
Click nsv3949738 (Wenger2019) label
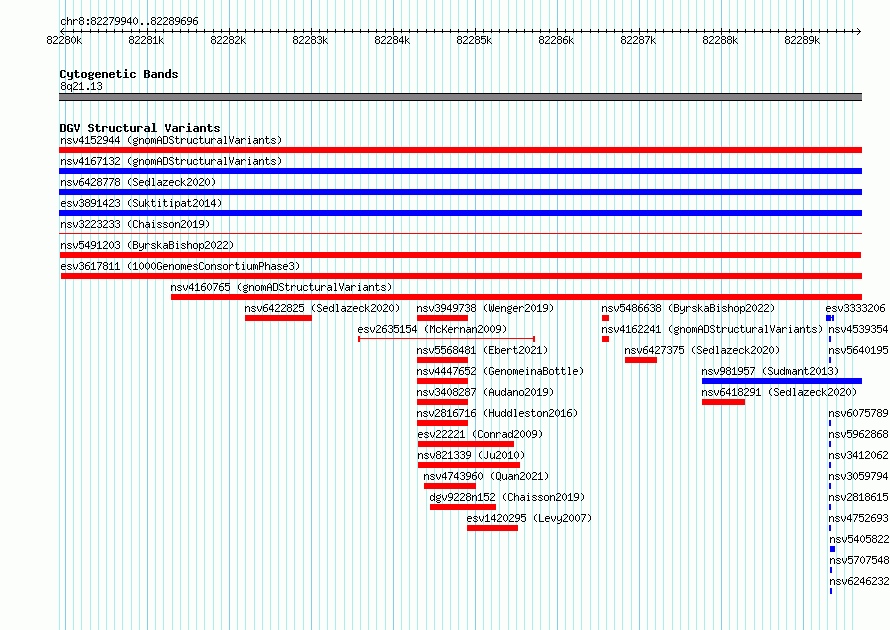485,308
